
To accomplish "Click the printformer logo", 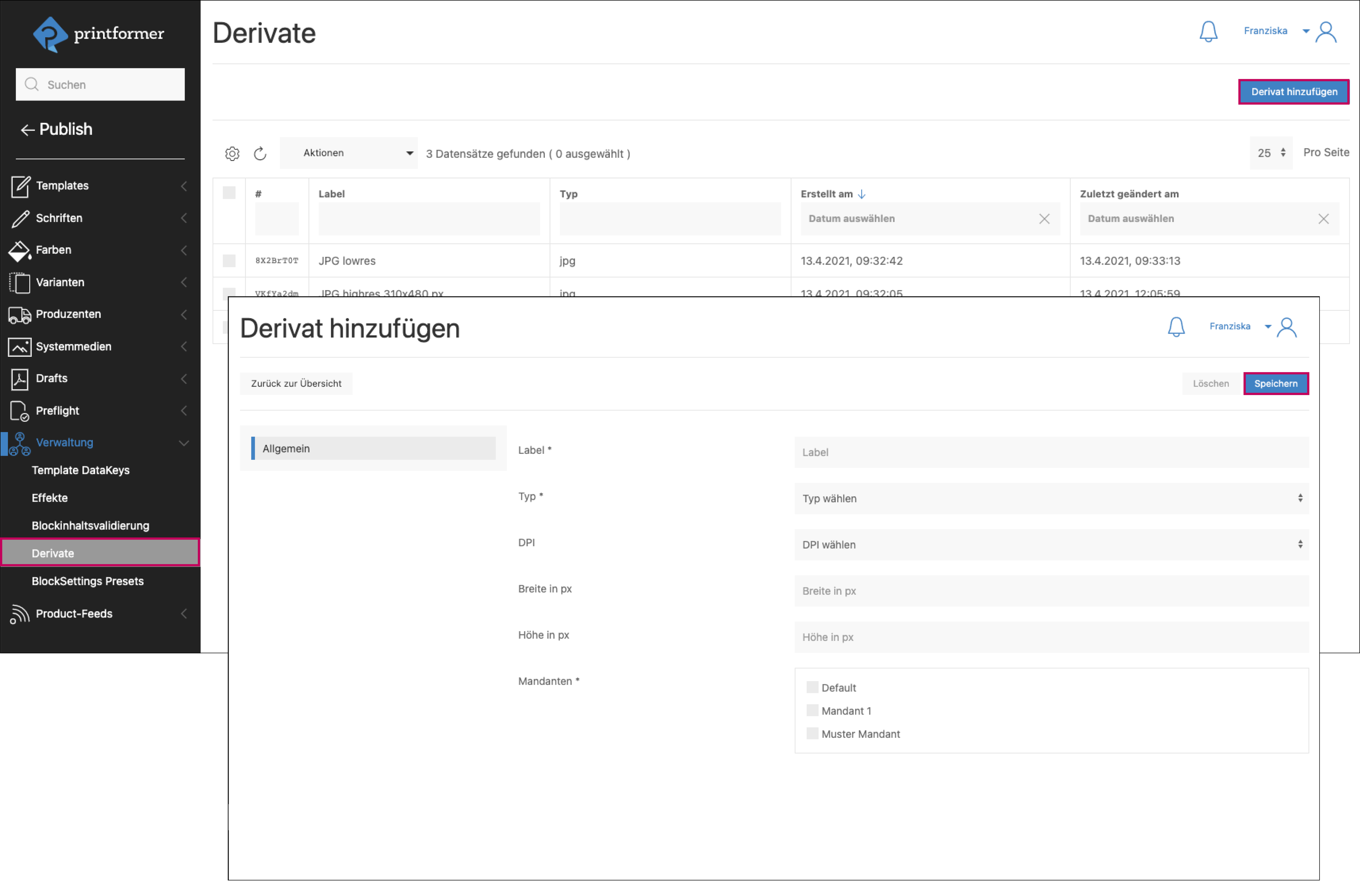I will tap(98, 34).
